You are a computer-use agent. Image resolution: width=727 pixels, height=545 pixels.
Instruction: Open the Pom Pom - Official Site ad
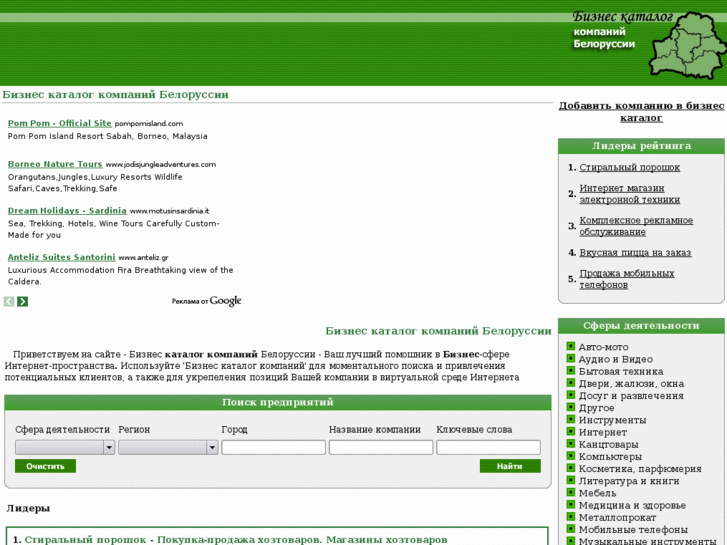60,123
